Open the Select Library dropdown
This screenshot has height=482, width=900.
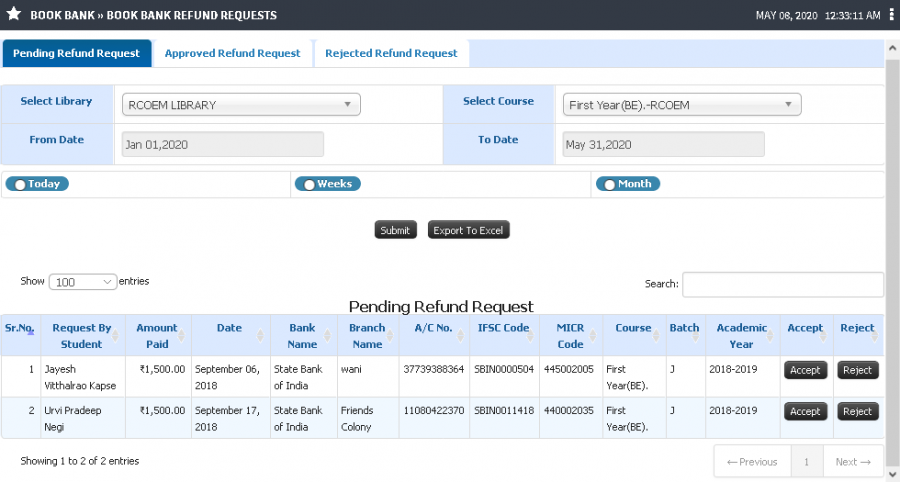241,104
